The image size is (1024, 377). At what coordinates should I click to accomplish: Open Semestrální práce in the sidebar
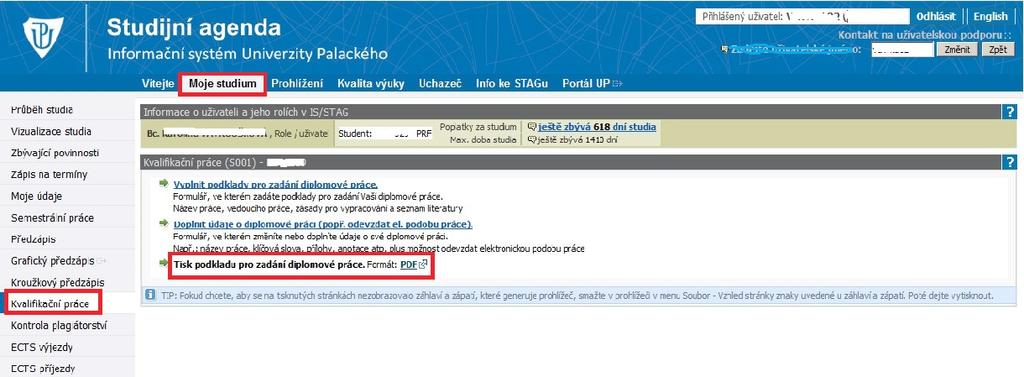(52, 218)
